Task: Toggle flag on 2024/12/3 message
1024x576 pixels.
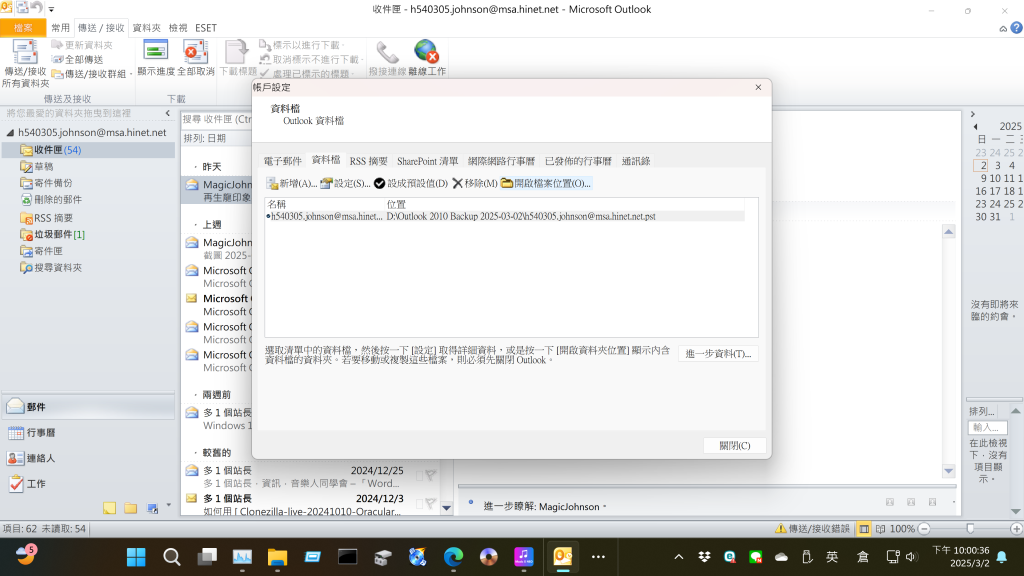Action: 430,504
